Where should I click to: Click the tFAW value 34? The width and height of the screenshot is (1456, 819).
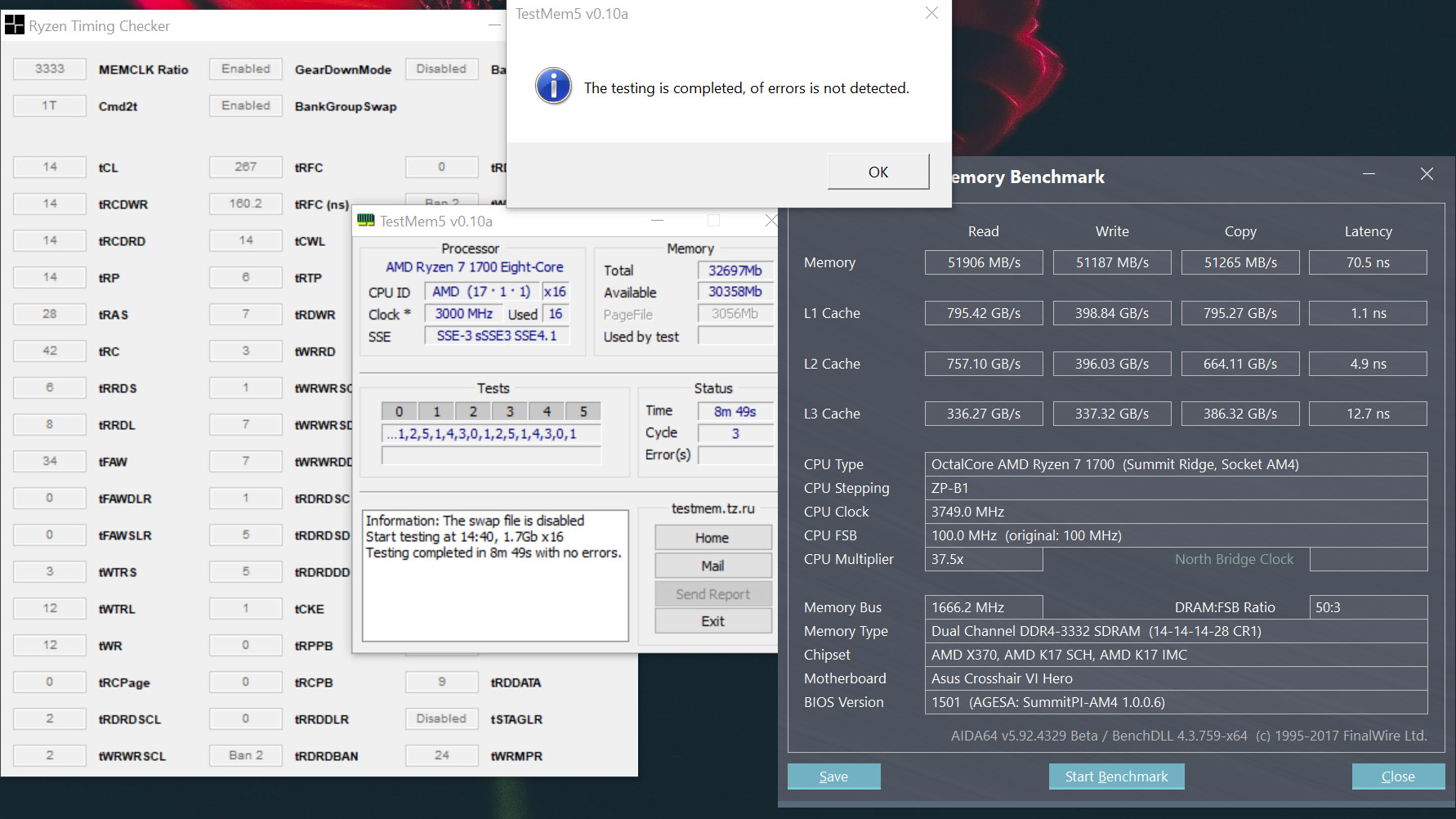50,461
